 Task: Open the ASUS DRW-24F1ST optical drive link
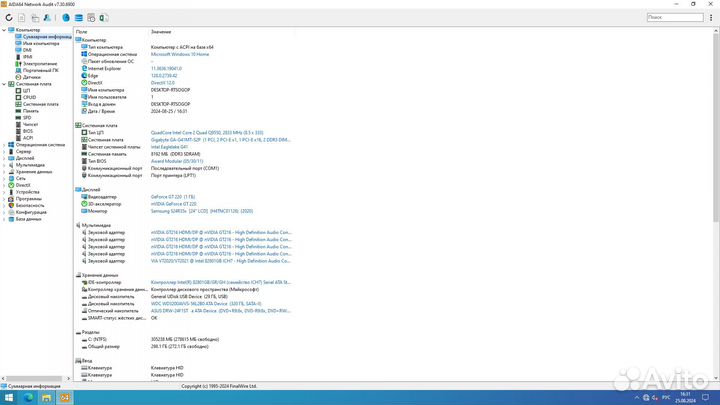click(220, 311)
